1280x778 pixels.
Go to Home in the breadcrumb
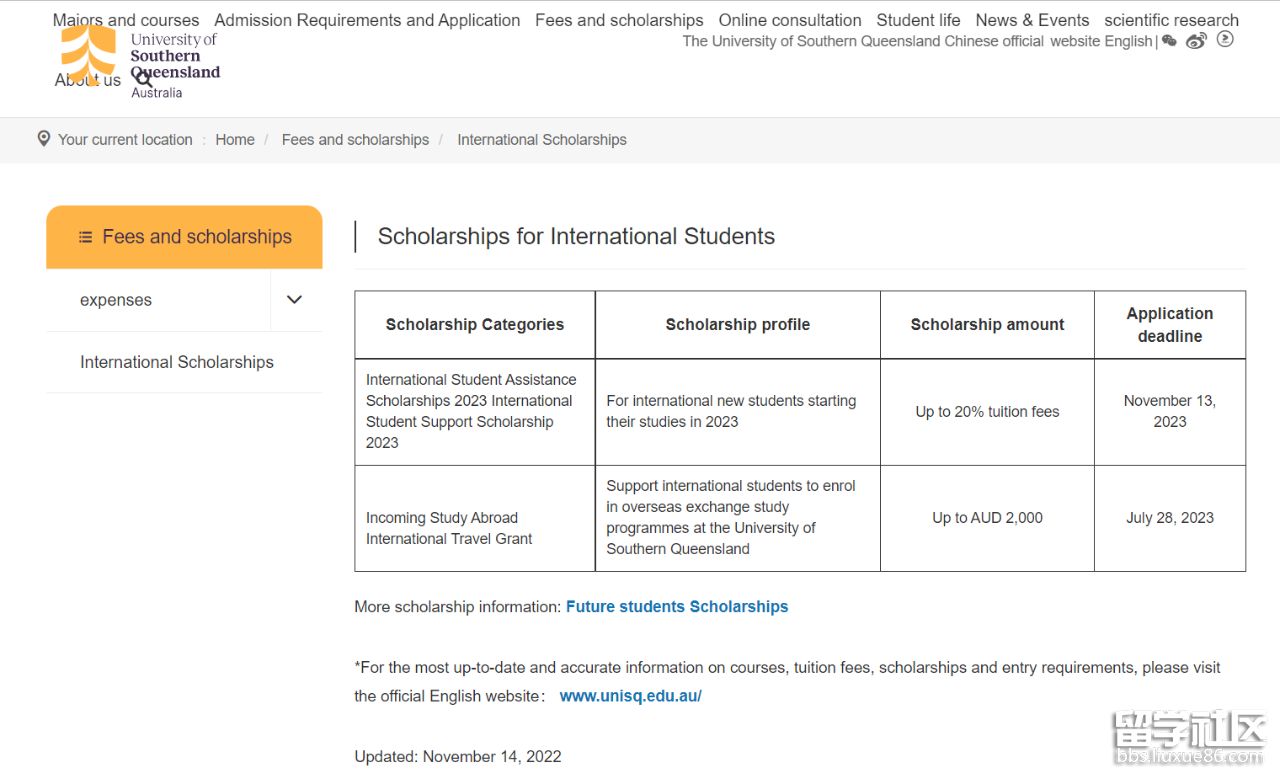click(235, 139)
